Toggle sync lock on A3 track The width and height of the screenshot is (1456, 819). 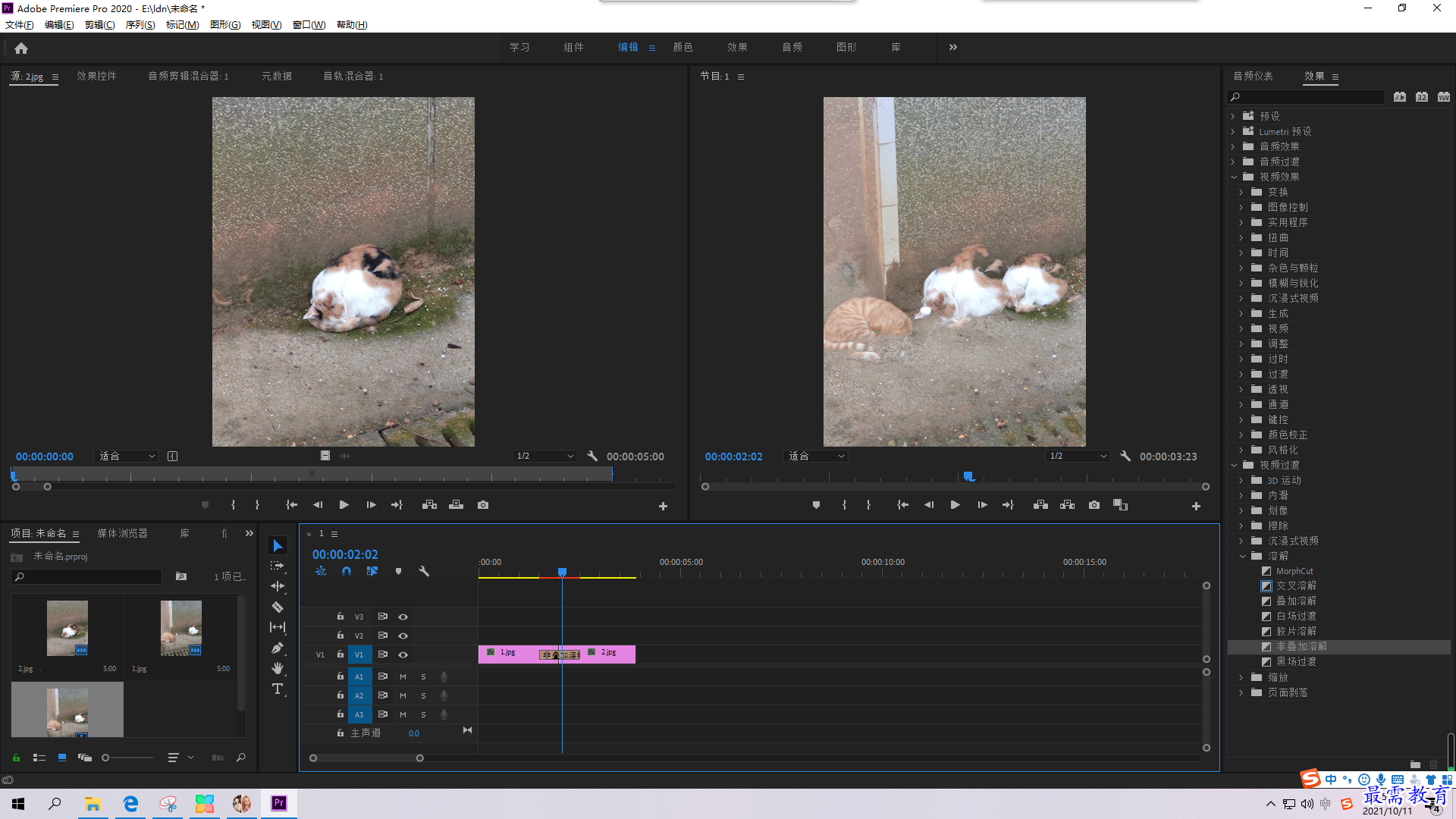(383, 714)
